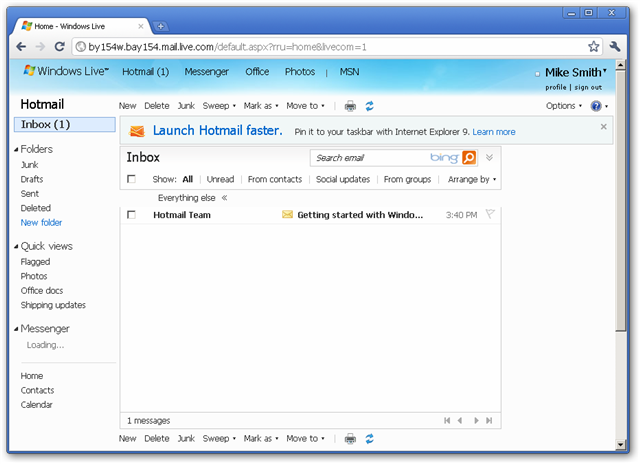Go to the first page of messages
640x464 pixels.
coord(447,420)
